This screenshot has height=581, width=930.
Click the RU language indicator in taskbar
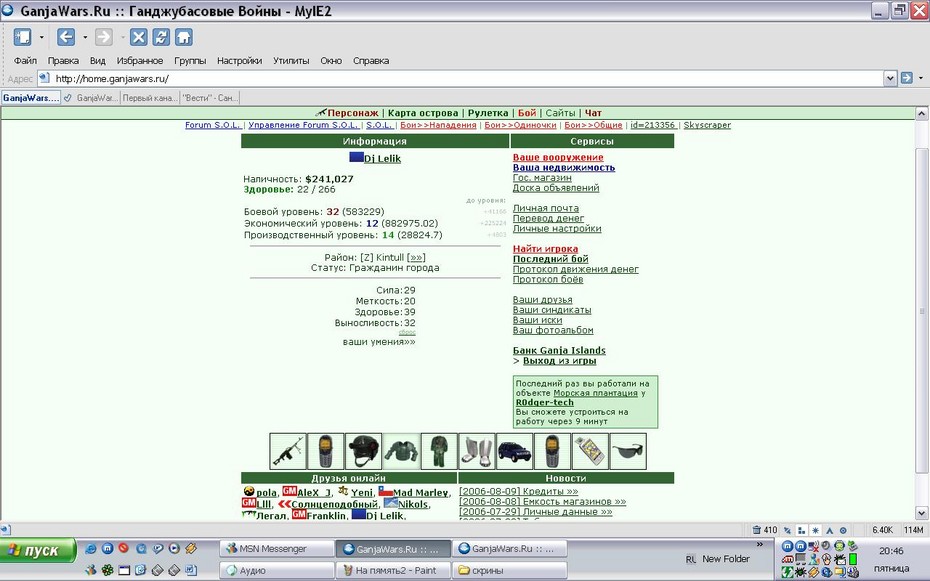coord(690,559)
